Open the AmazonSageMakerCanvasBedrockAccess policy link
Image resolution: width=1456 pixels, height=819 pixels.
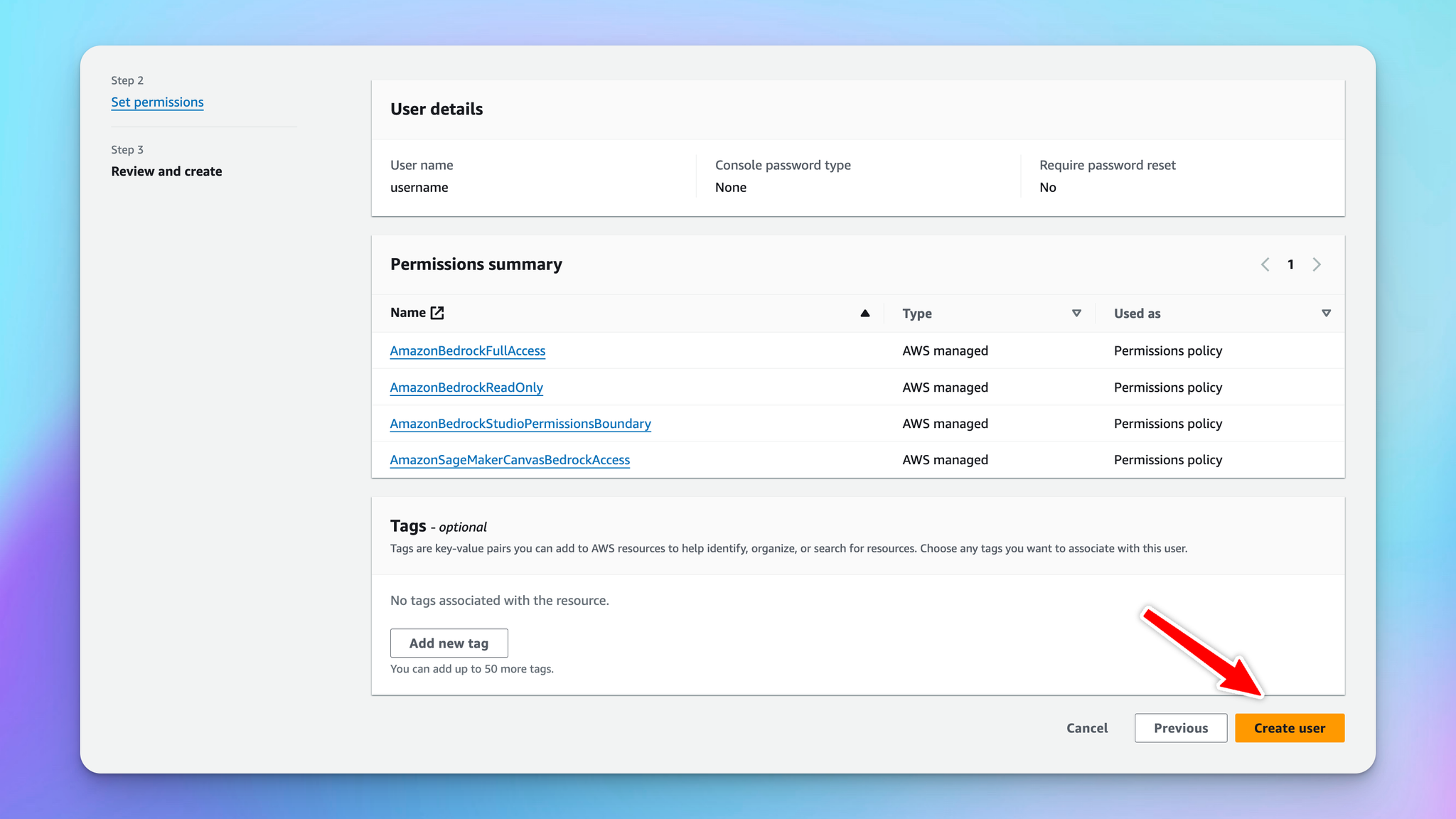pos(510,460)
